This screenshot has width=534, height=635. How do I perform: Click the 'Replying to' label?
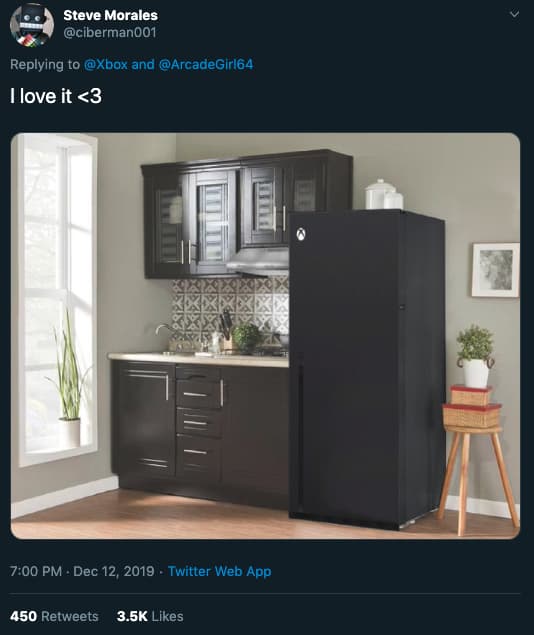tap(45, 64)
